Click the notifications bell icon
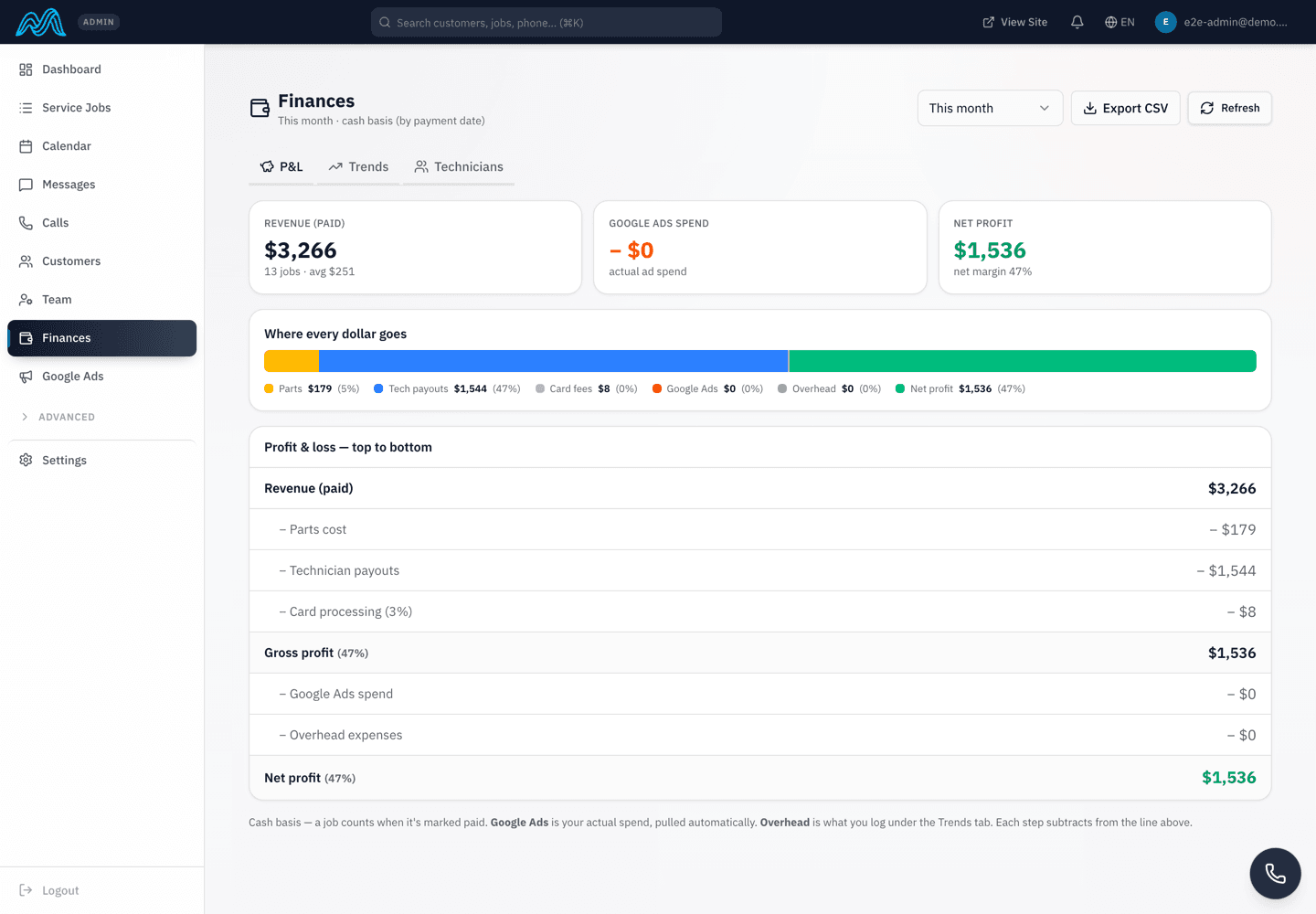 coord(1077,22)
